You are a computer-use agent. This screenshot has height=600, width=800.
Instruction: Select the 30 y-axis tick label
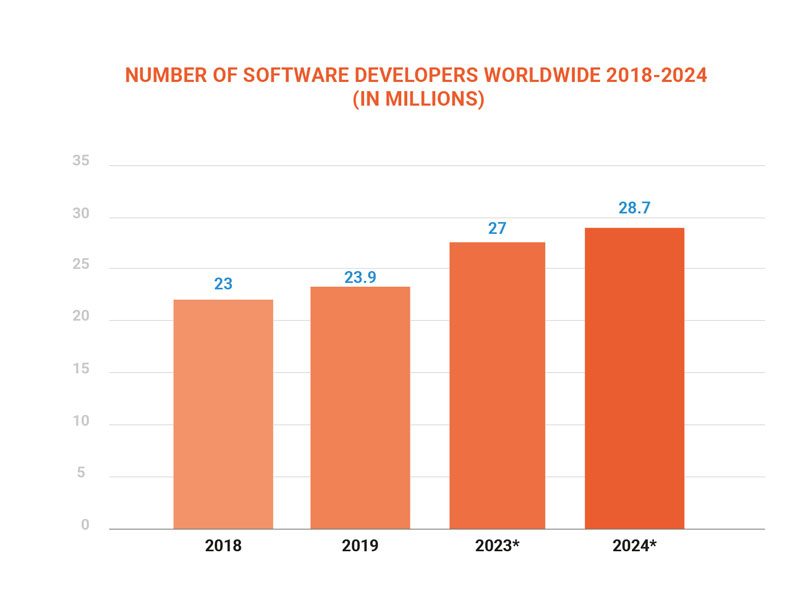[81, 214]
